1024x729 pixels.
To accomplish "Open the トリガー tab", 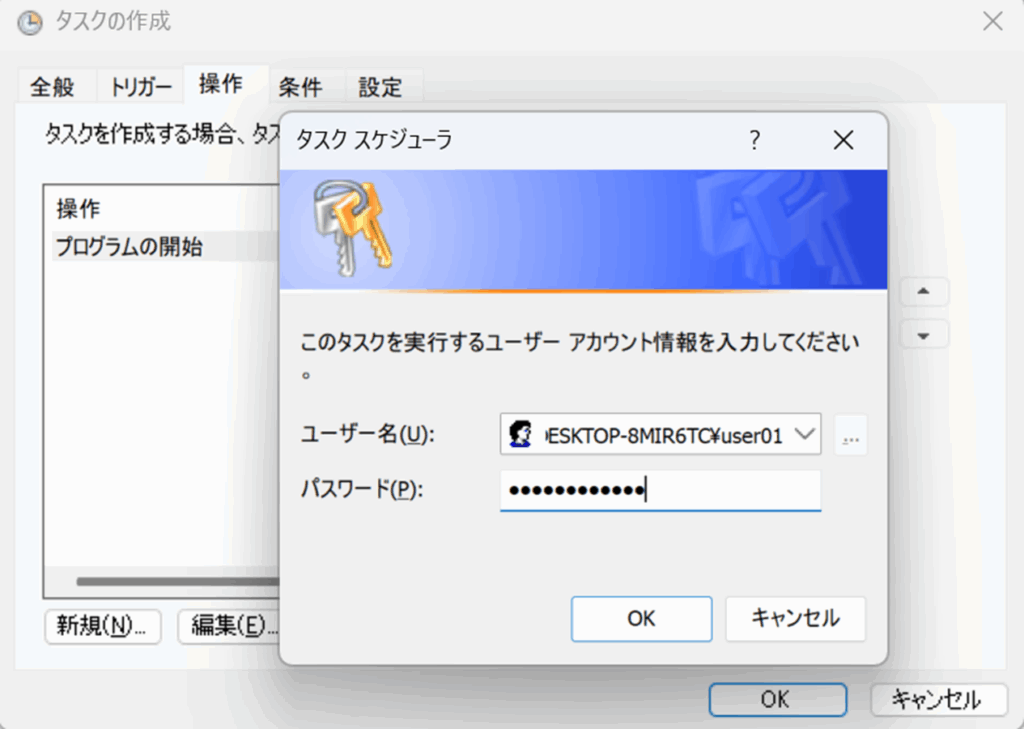I will (x=141, y=87).
